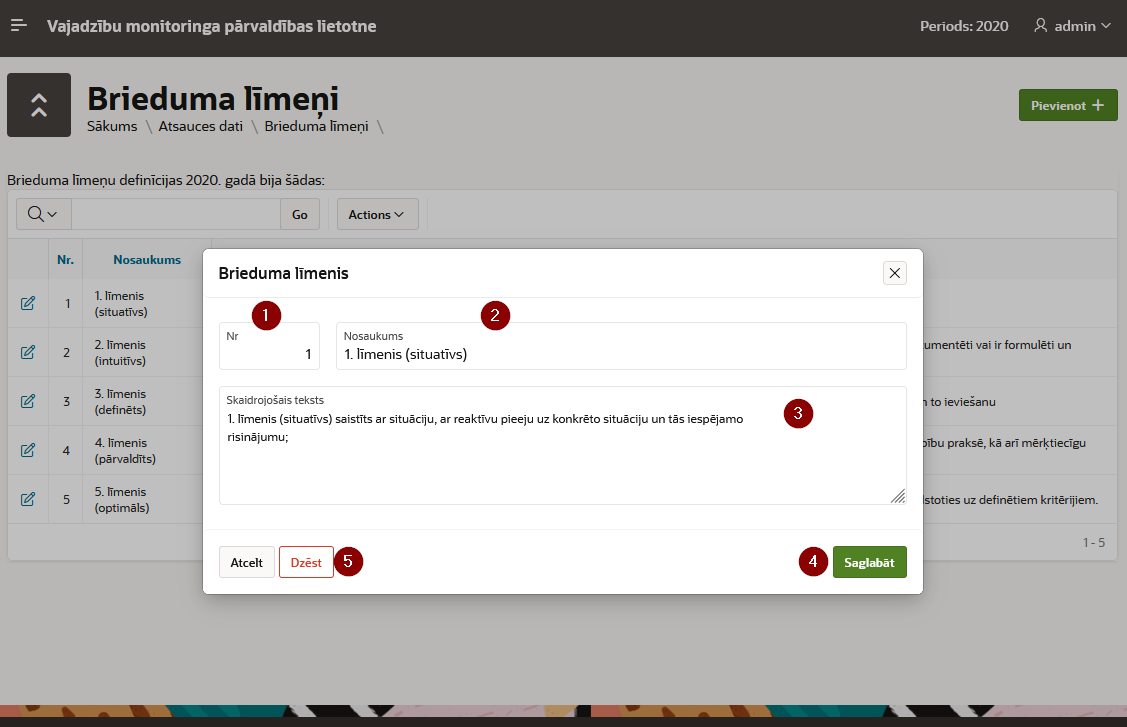This screenshot has width=1127, height=727.
Task: Open the hamburger navigation menu
Action: pyautogui.click(x=19, y=26)
